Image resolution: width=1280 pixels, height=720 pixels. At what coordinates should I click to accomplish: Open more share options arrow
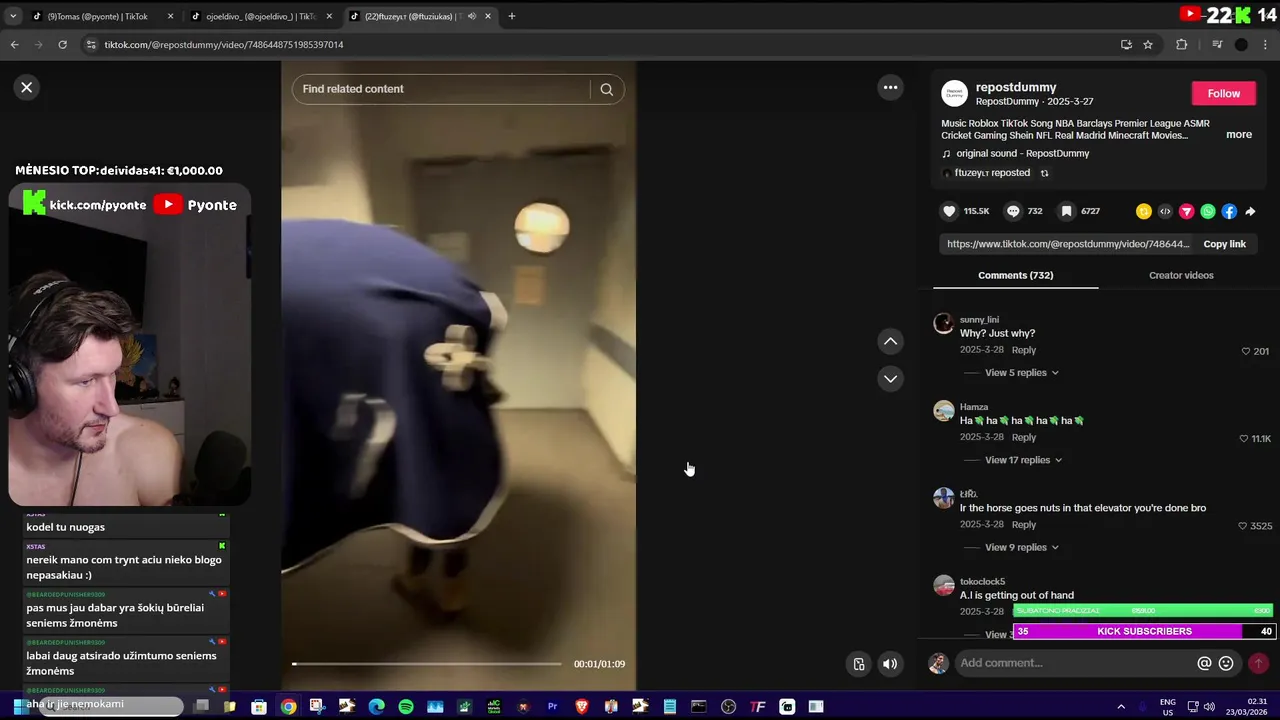tap(1250, 211)
